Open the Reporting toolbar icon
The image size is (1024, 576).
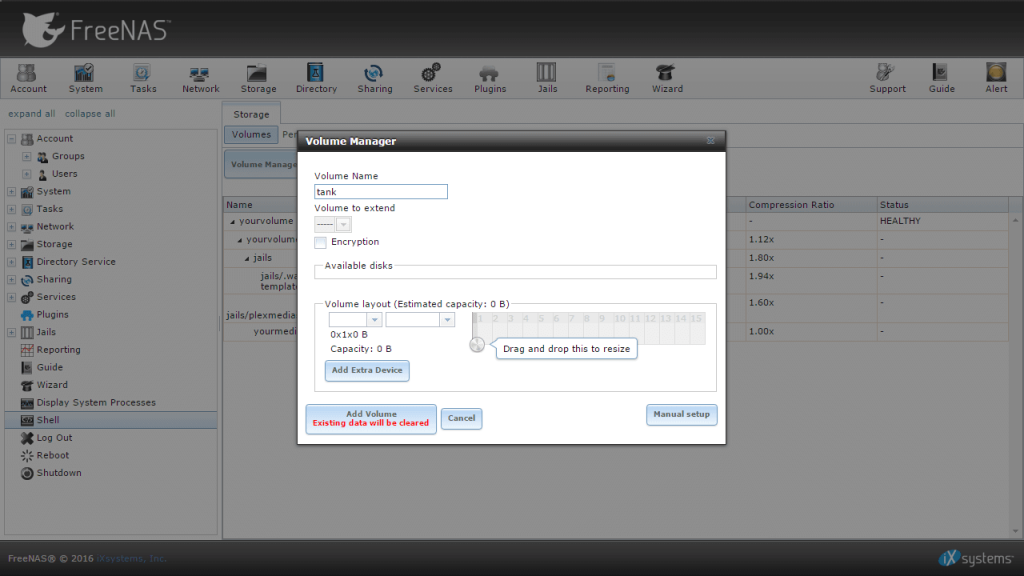[607, 78]
